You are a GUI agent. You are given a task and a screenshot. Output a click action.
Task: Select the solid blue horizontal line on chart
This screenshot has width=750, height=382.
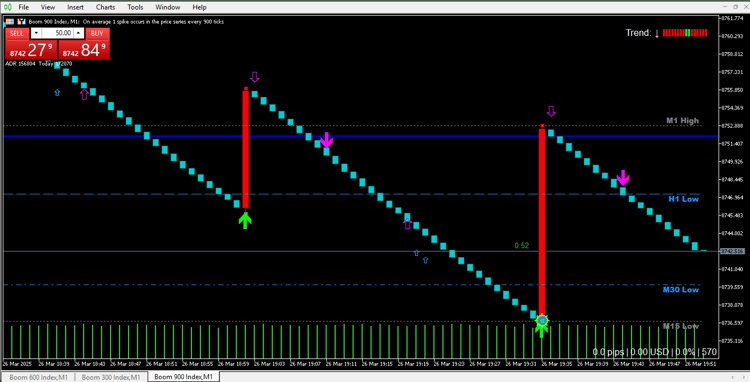click(361, 136)
